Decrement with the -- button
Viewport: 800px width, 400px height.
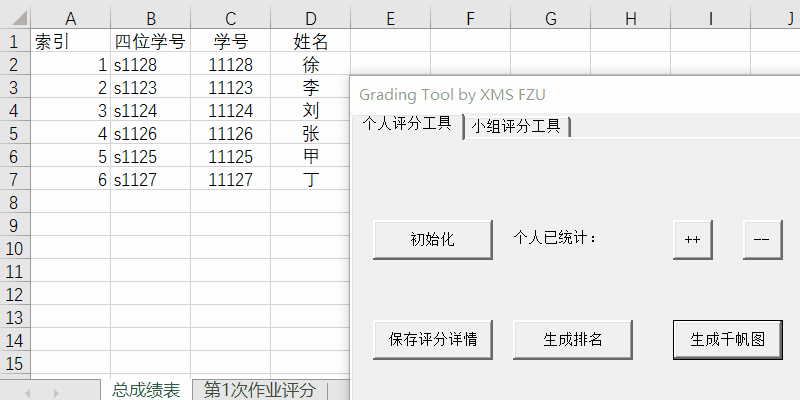pos(762,239)
